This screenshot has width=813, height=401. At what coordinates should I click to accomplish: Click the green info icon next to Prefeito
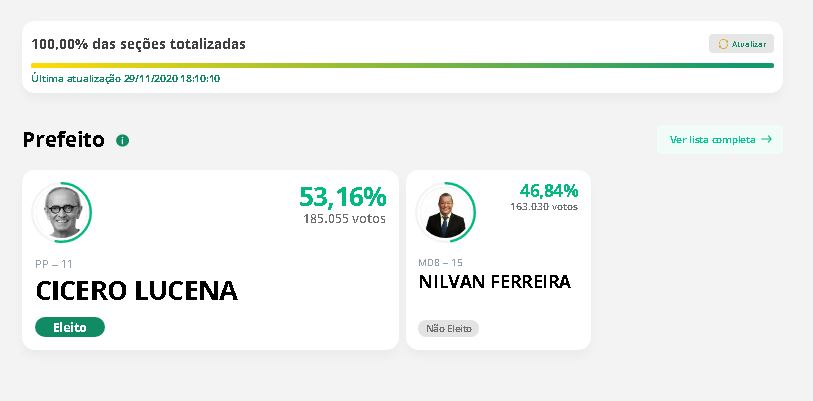[123, 140]
